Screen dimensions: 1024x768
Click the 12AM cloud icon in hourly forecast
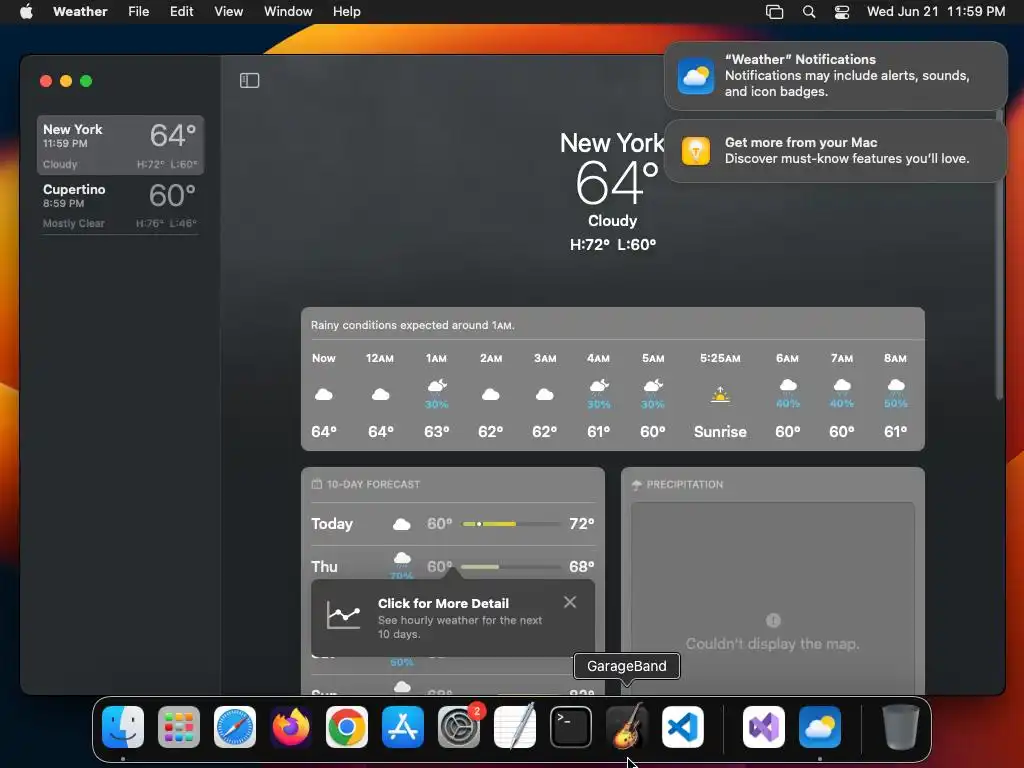pyautogui.click(x=381, y=394)
